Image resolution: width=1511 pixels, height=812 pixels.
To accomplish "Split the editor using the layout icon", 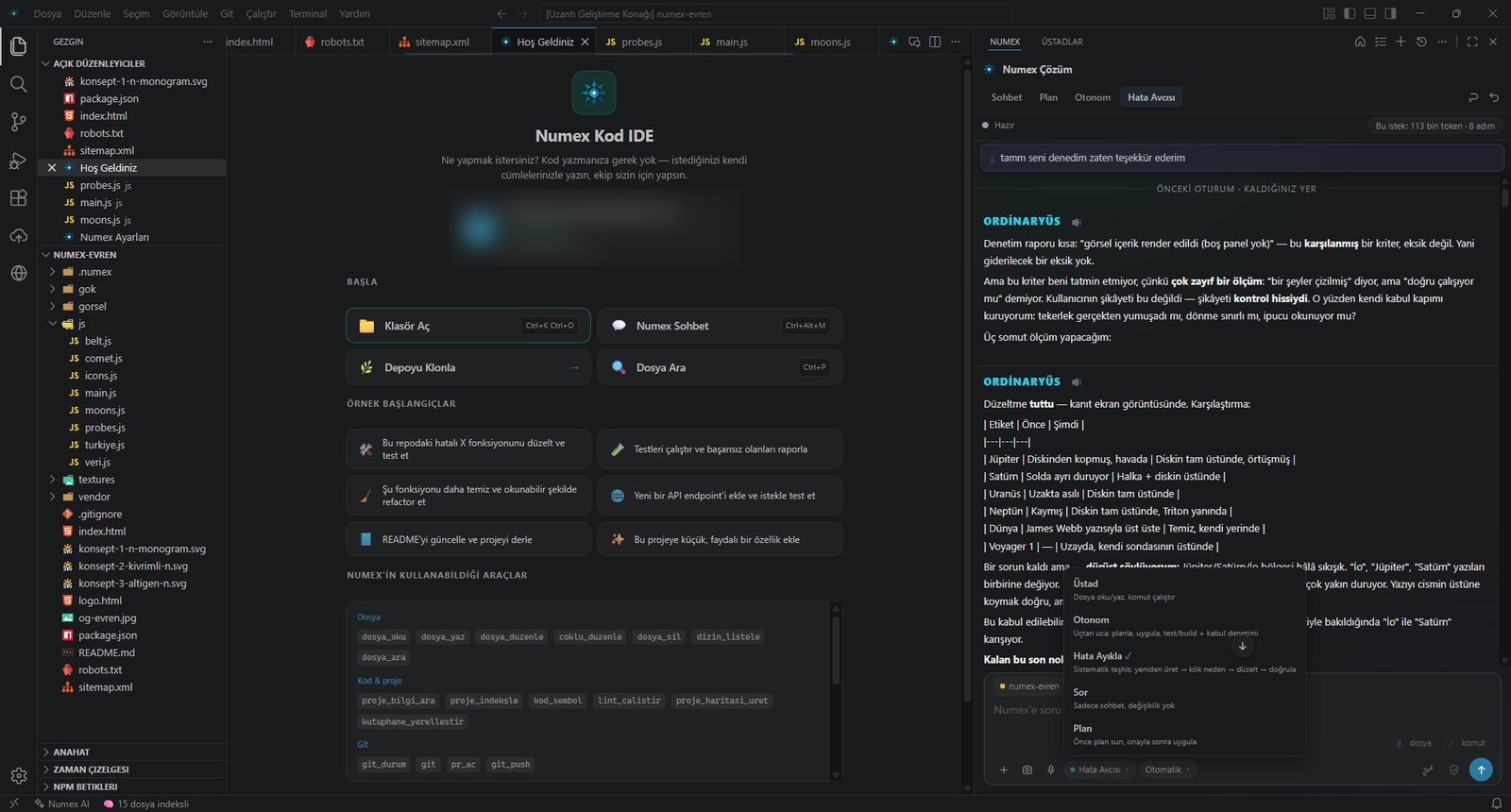I will [x=935, y=42].
